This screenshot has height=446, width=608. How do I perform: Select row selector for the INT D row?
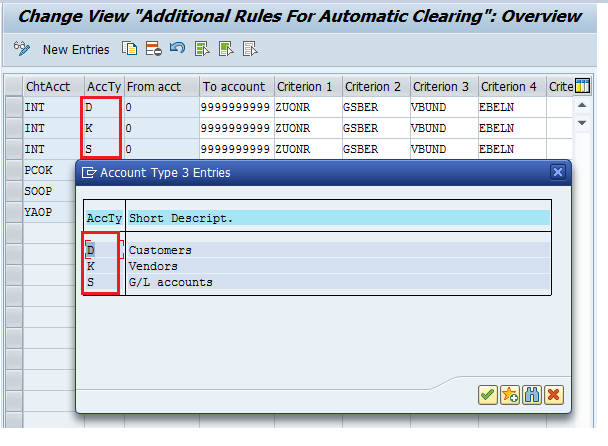click(x=14, y=107)
